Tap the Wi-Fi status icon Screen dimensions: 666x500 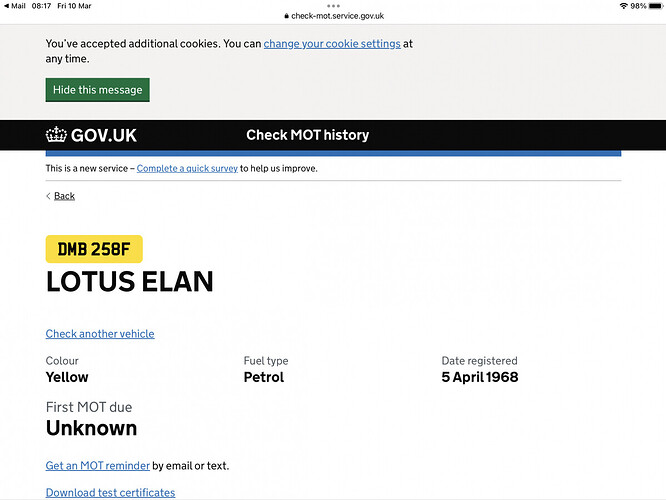(x=623, y=6)
